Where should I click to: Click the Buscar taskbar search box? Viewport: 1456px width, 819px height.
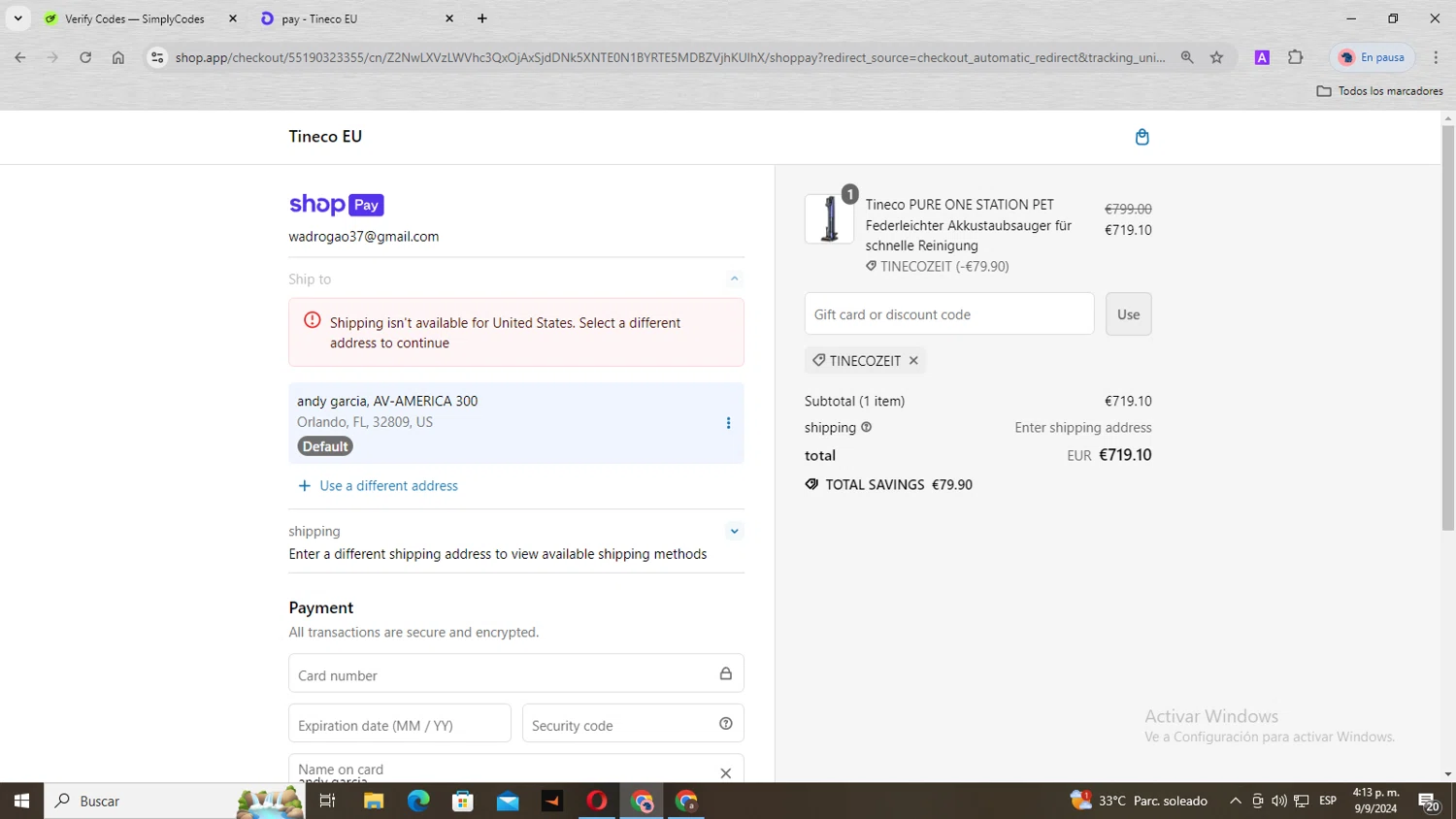point(175,801)
